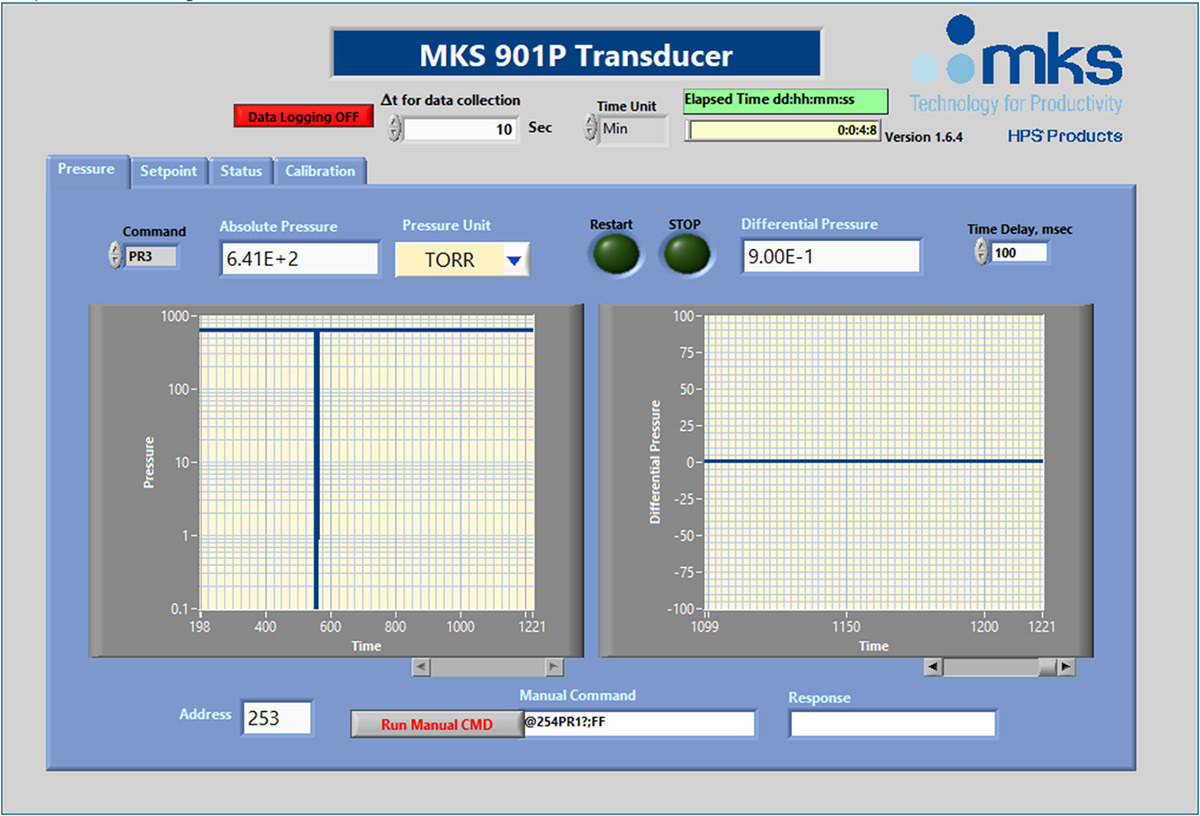Viewport: 1200px width, 816px height.
Task: Click right arrow on Pressure graph scrollbar
Action: pos(553,667)
